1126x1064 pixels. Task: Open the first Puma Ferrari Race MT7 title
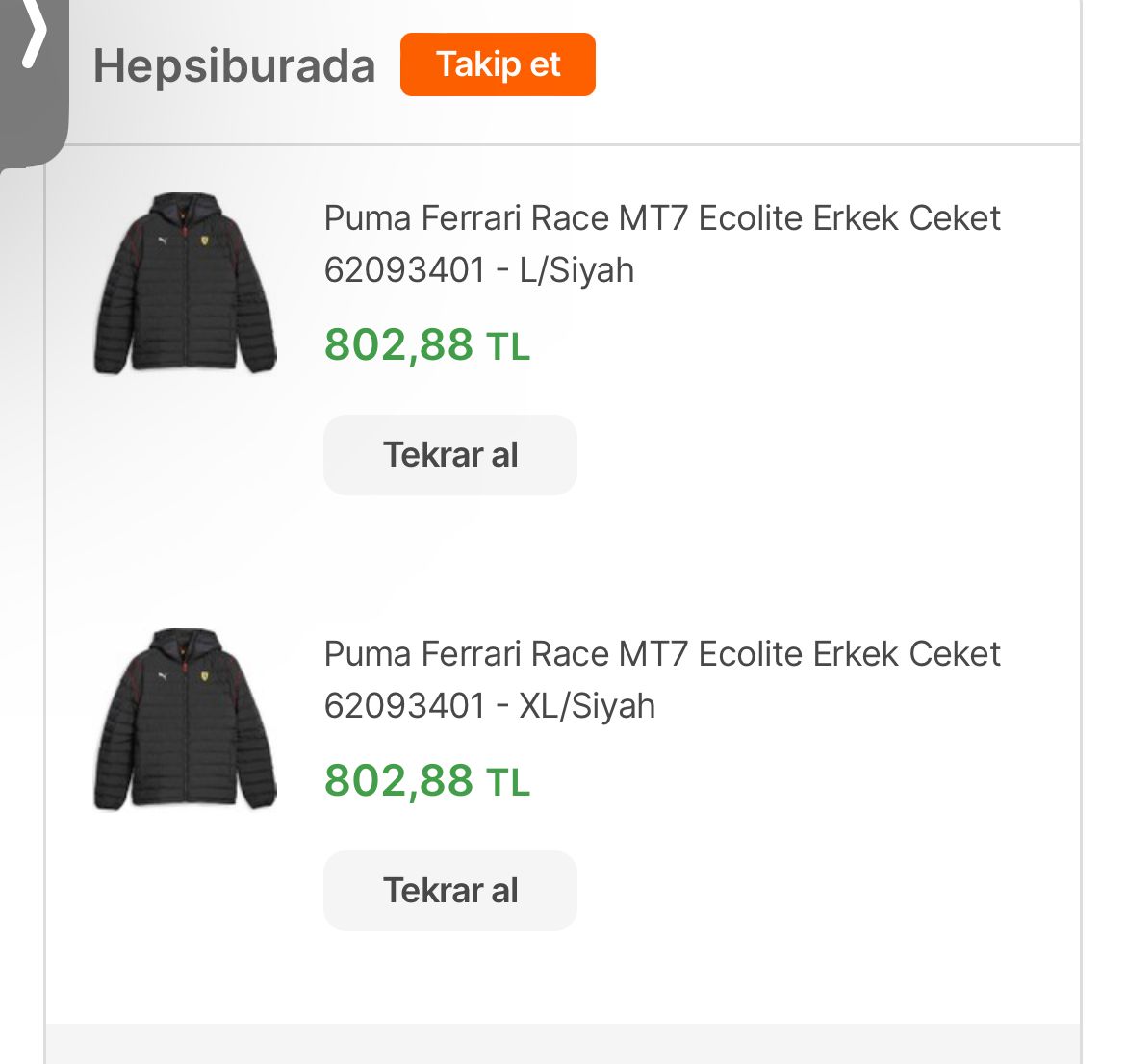click(x=661, y=218)
